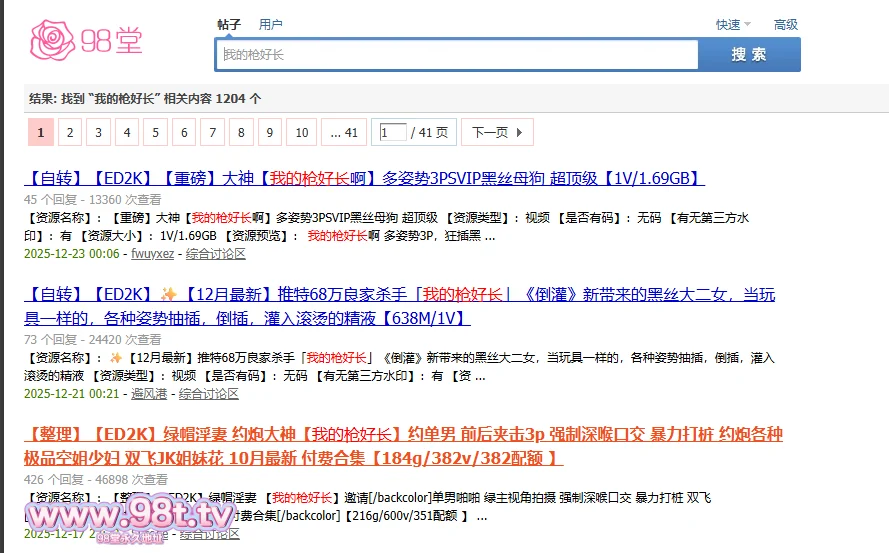Screen dimensions: 889x553
Task: Click the page number entry field
Action: (391, 132)
